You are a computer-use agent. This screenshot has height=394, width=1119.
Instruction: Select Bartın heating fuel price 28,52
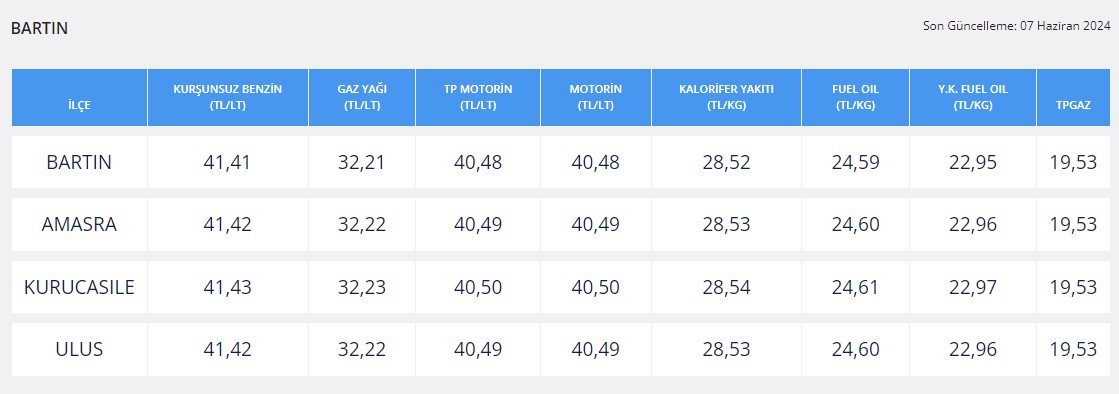coord(726,162)
